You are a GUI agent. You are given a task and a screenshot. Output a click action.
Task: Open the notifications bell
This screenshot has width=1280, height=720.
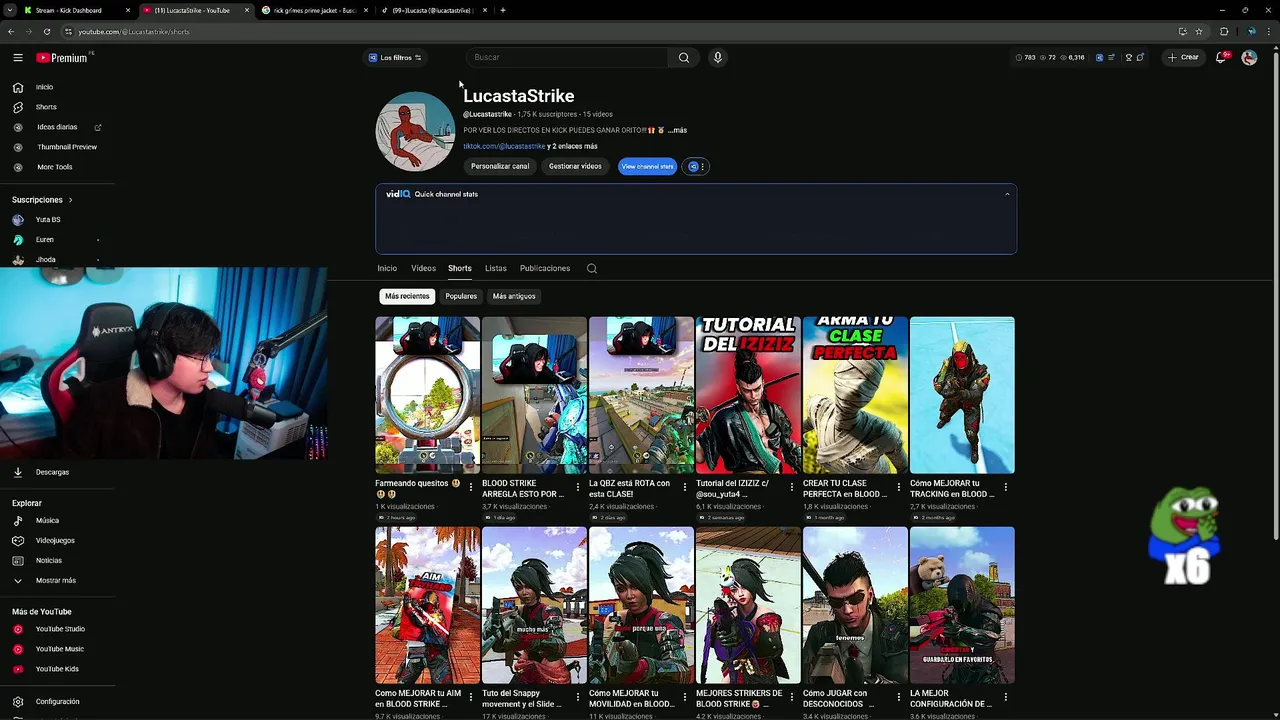pyautogui.click(x=1221, y=57)
